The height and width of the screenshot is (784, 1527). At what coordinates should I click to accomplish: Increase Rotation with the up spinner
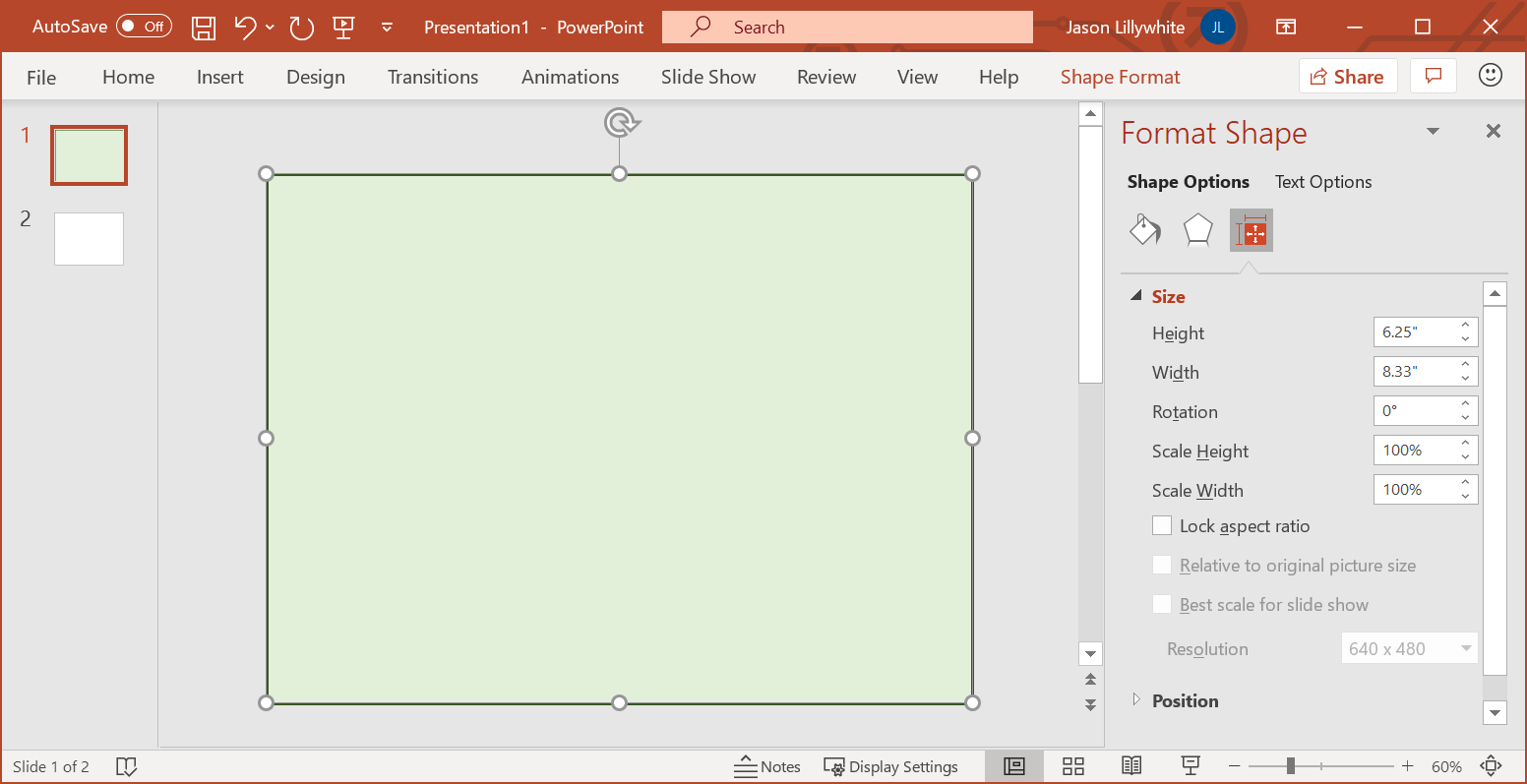pos(1465,404)
